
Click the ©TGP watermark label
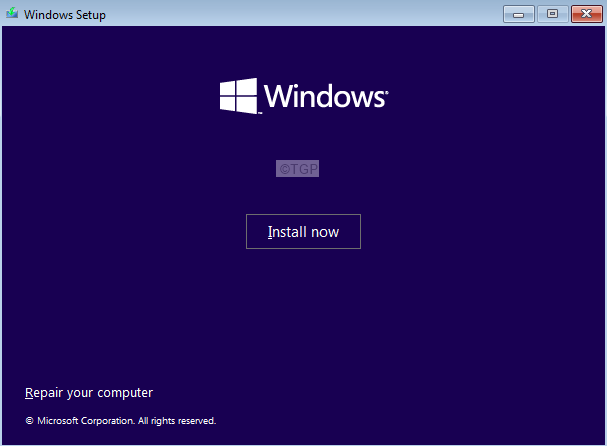pos(297,169)
